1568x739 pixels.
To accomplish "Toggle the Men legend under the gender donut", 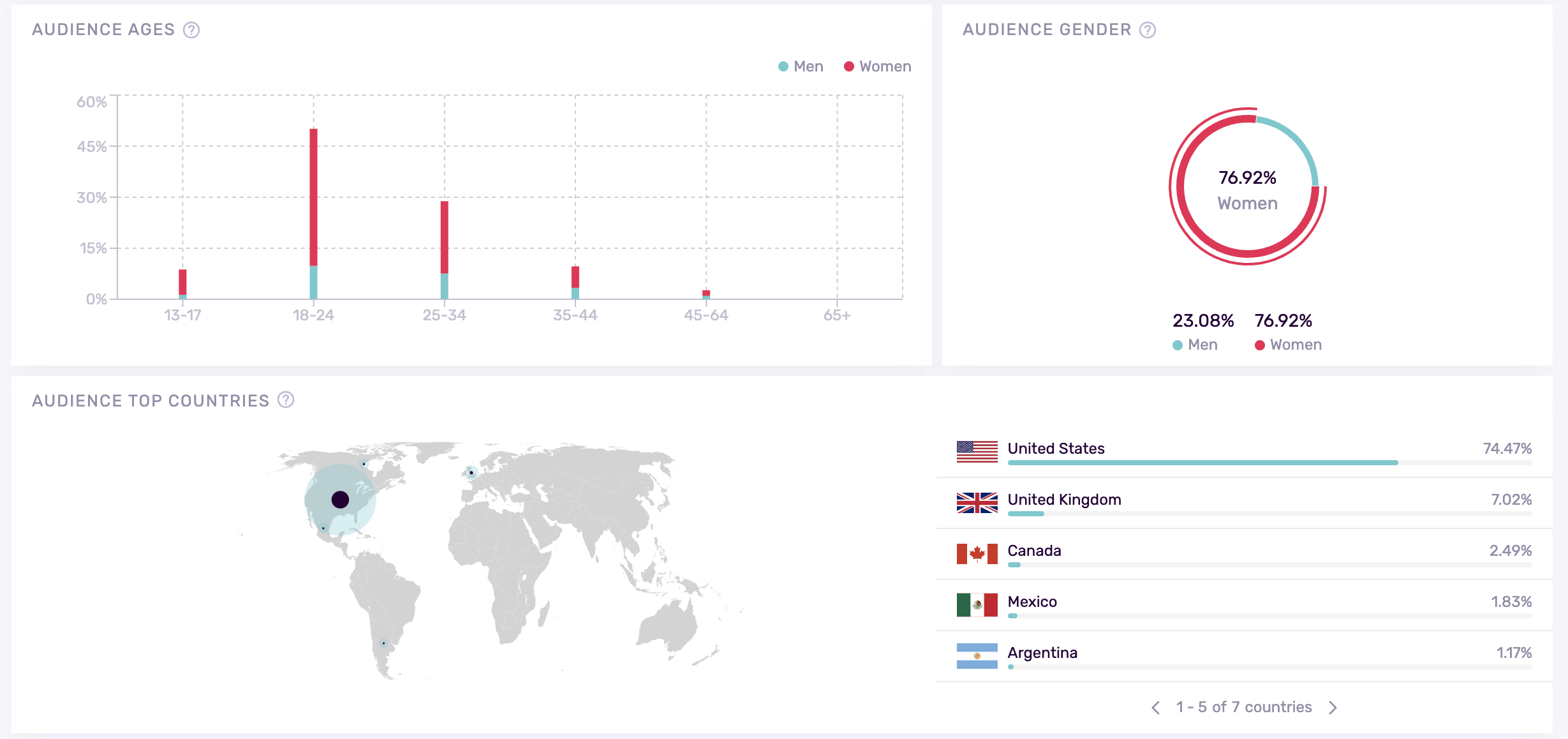I will pos(1195,344).
